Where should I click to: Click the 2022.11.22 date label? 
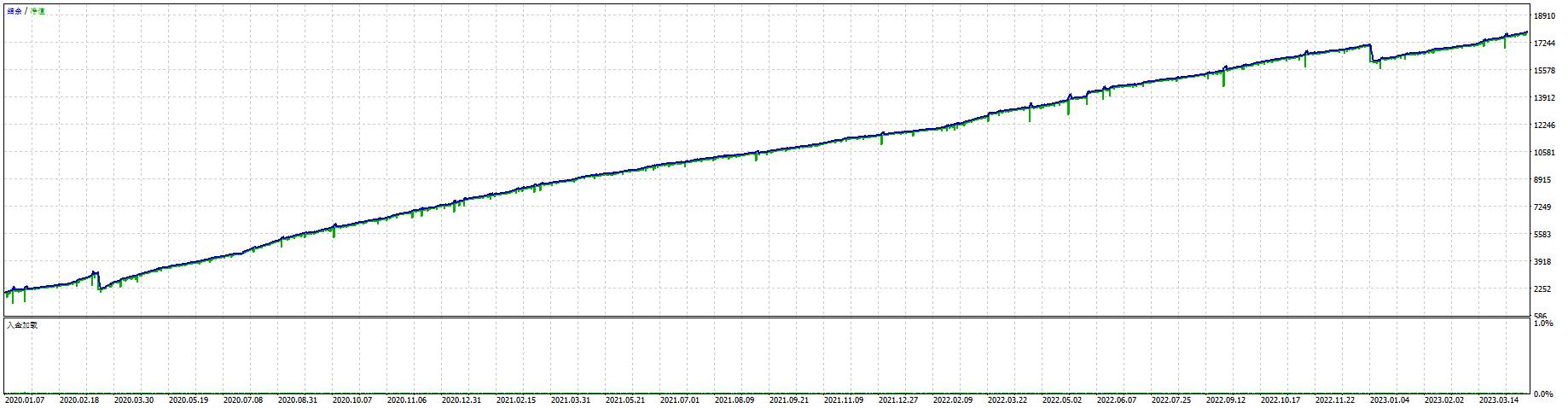pos(1335,399)
